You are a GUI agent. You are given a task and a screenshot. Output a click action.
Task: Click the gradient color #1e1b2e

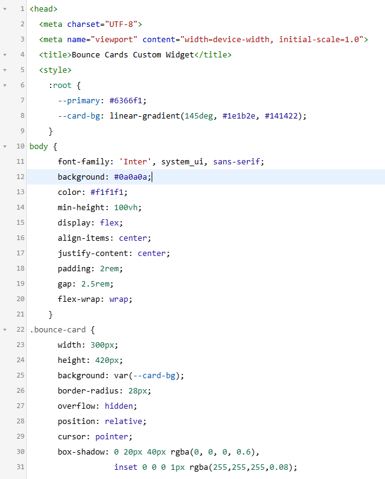click(x=239, y=116)
